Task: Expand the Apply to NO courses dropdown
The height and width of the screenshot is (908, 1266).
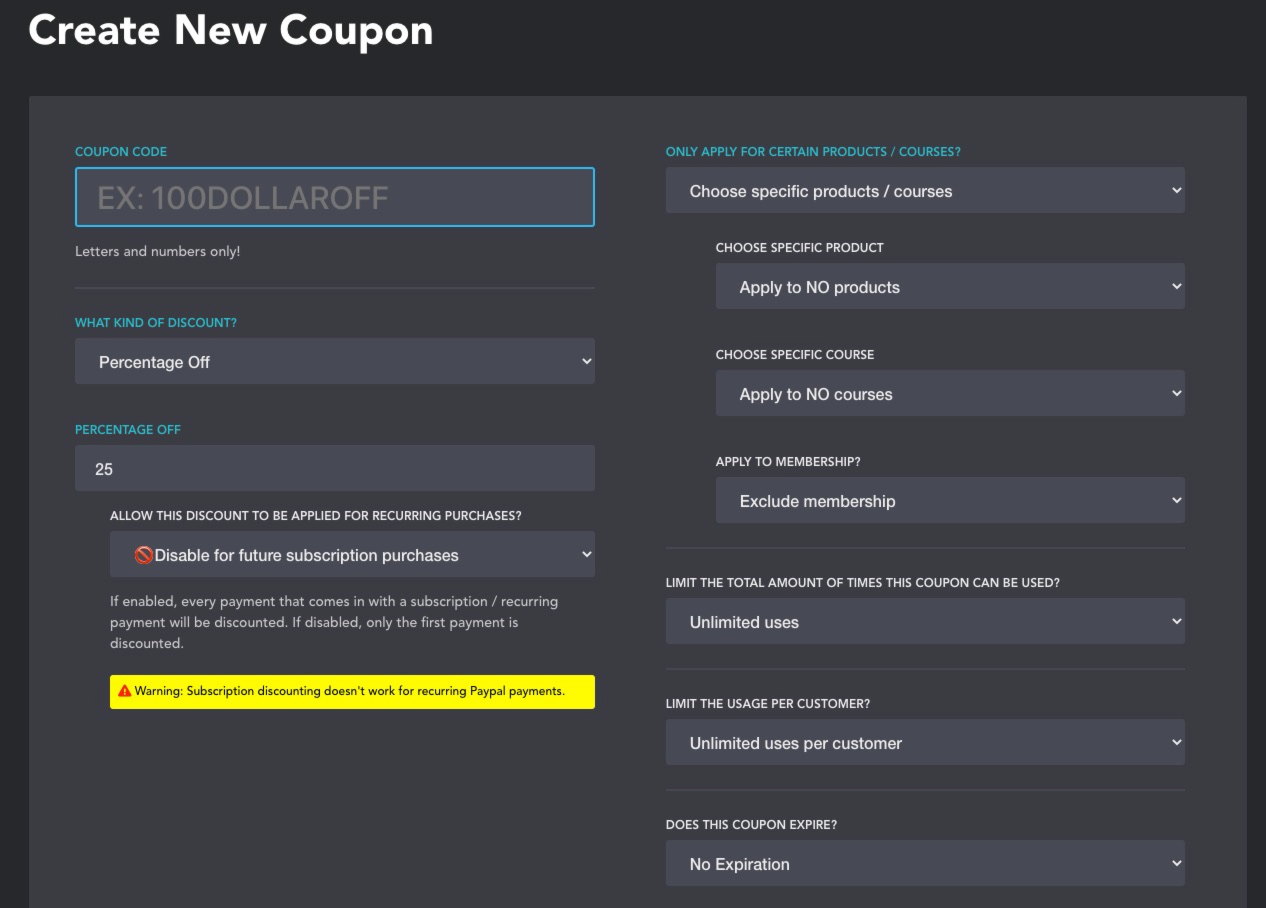Action: tap(950, 394)
